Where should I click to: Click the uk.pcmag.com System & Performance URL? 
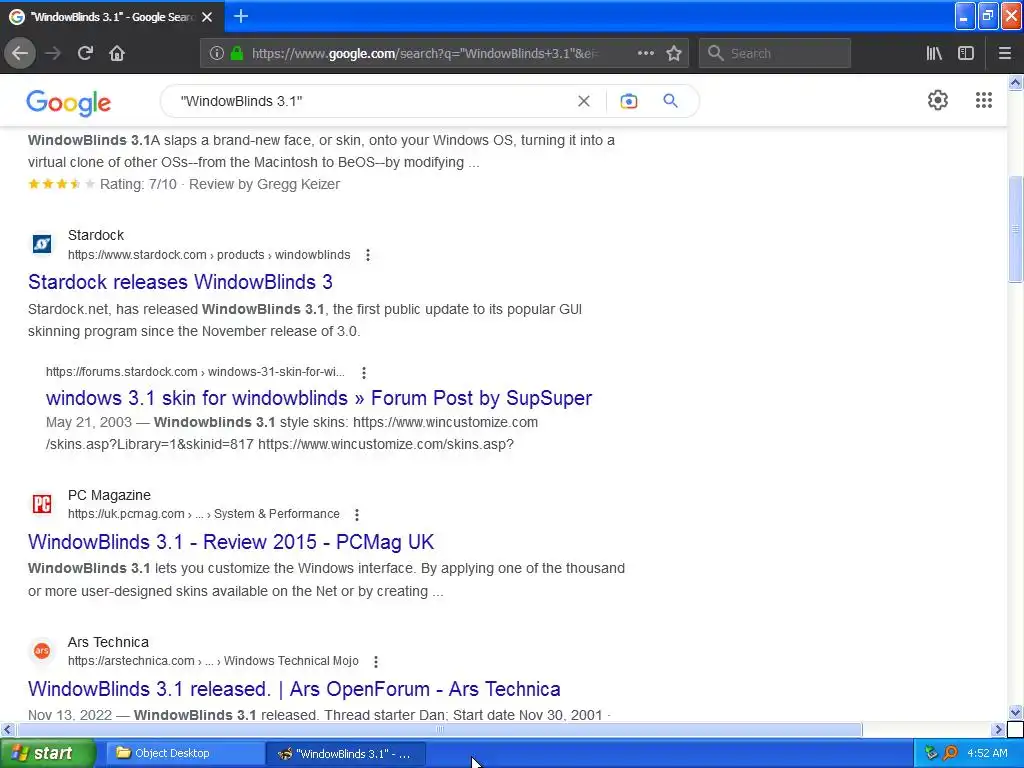pyautogui.click(x=204, y=514)
